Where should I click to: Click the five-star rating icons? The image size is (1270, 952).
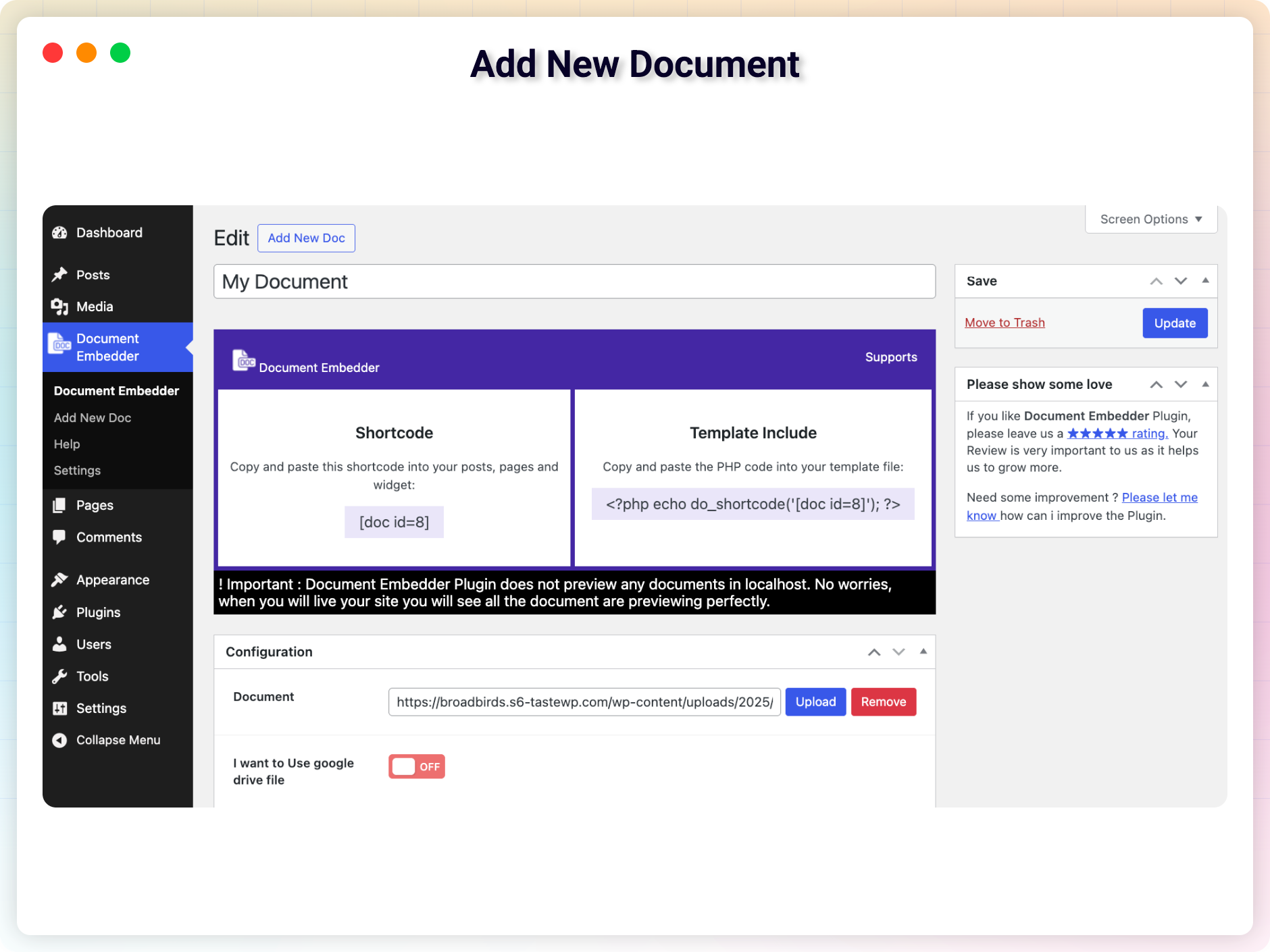(x=1097, y=433)
